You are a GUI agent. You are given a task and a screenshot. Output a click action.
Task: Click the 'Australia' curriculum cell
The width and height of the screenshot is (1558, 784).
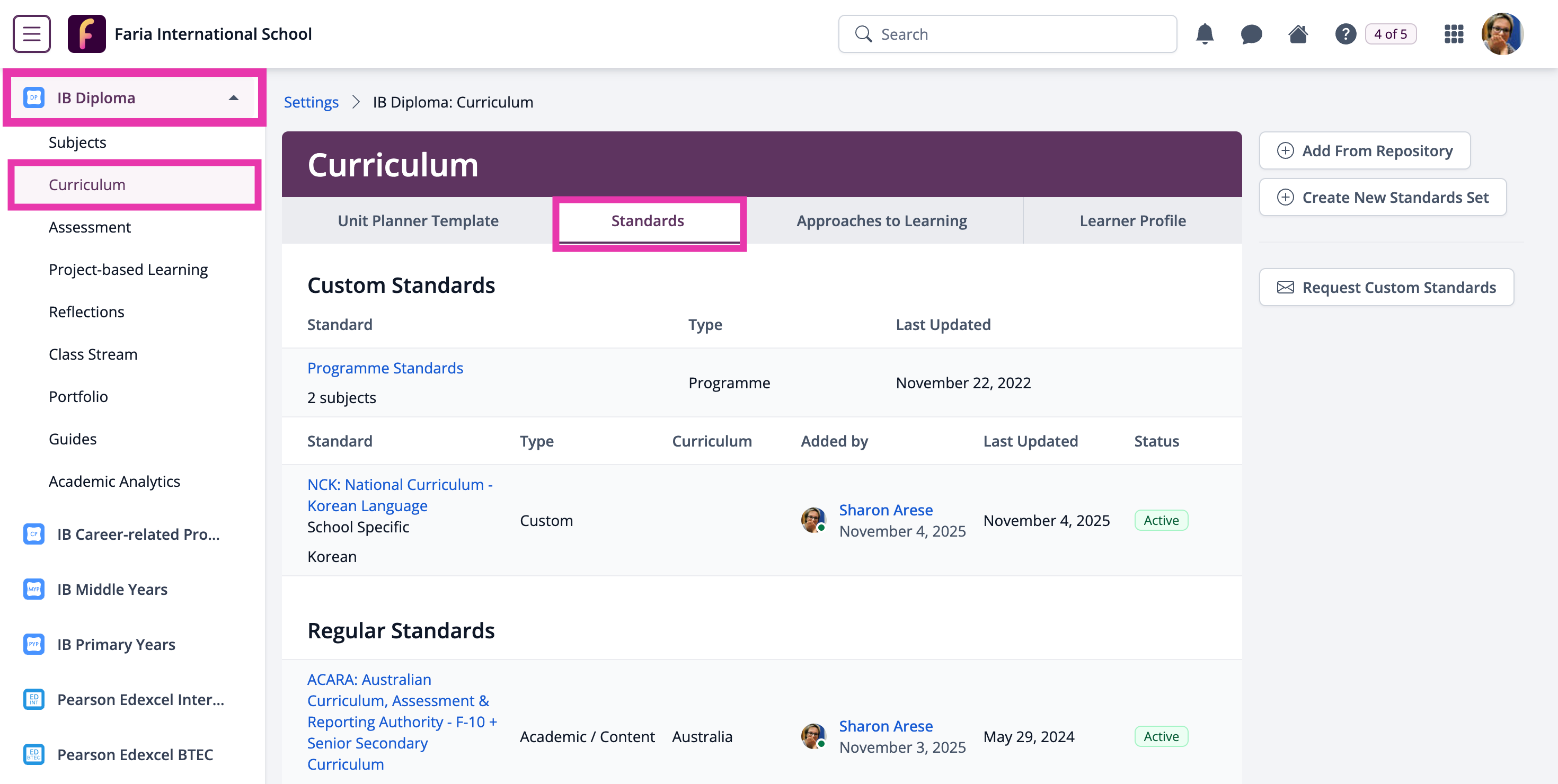(702, 736)
